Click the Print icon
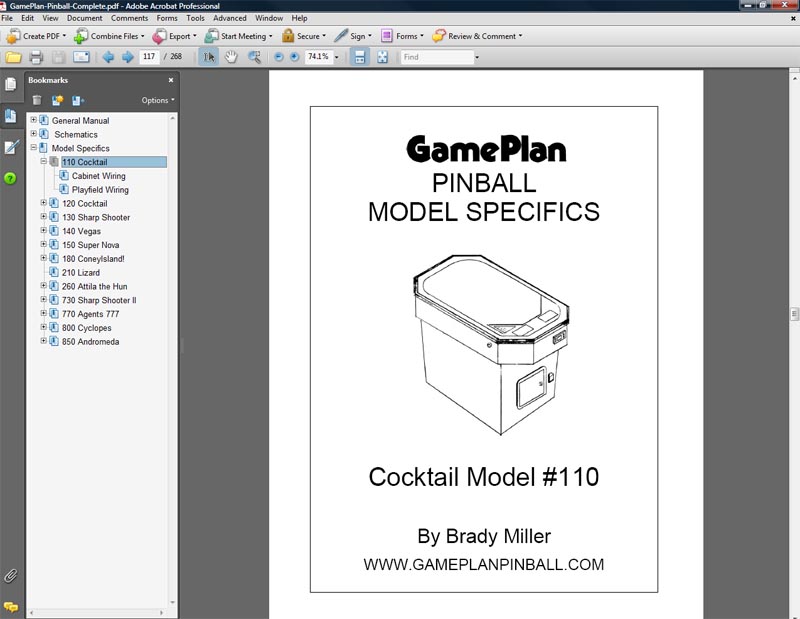The width and height of the screenshot is (800, 619). pos(36,57)
